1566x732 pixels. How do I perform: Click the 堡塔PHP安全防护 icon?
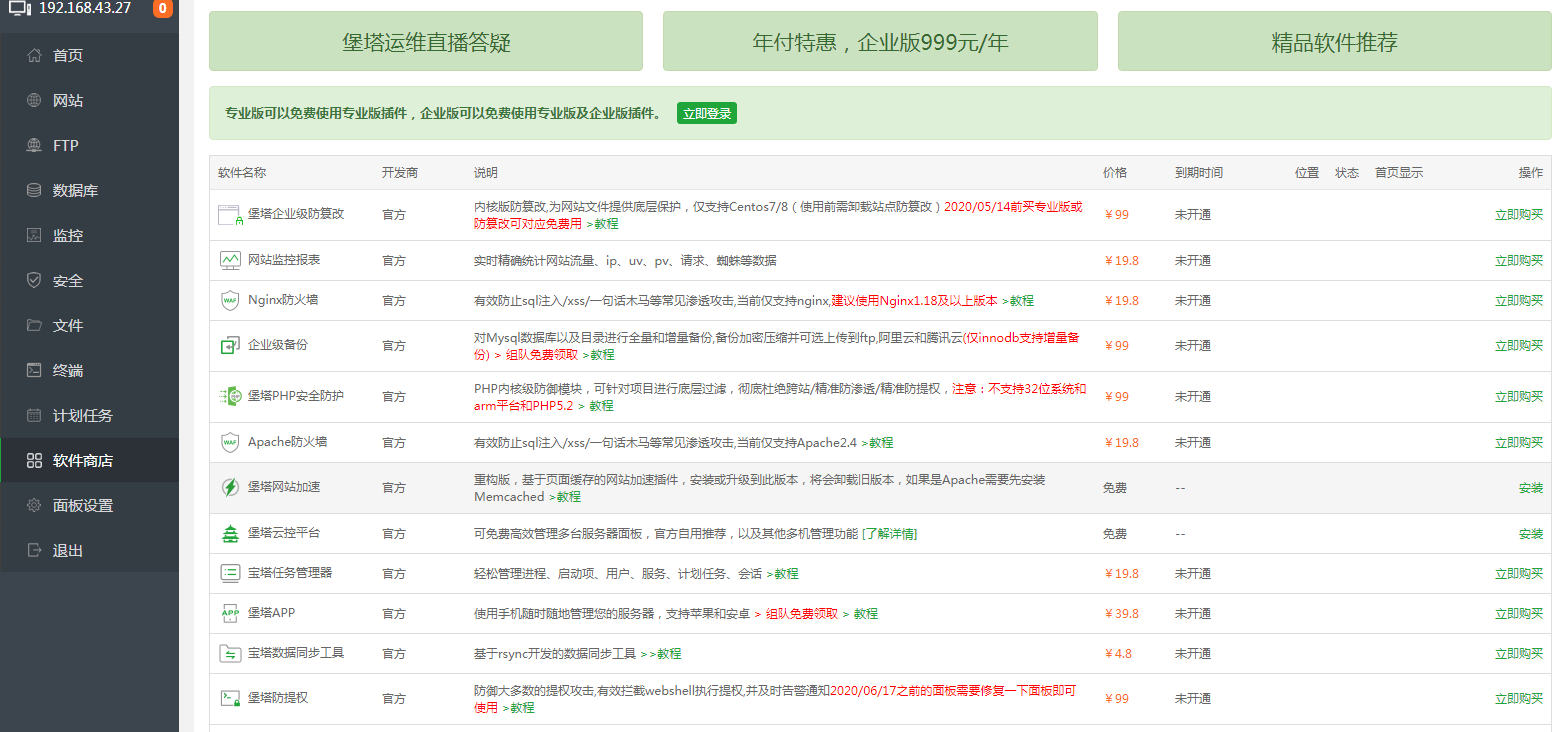pos(230,396)
